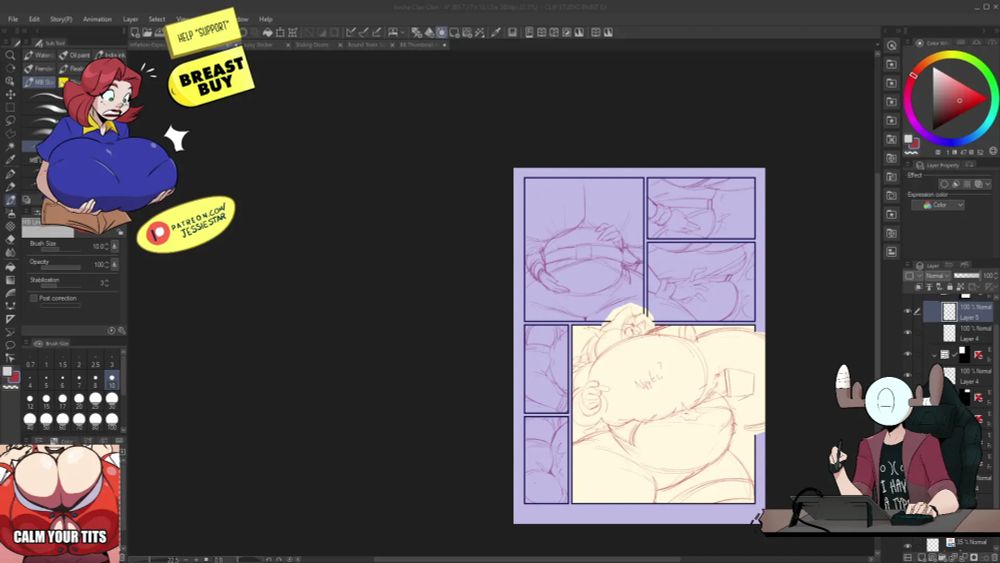Select the Pen tool
1000x563 pixels.
coord(10,173)
